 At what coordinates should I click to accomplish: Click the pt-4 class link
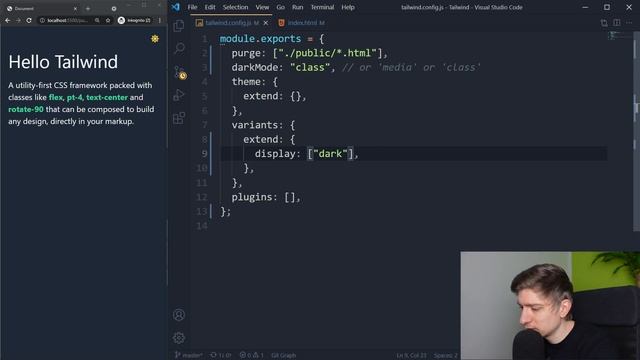(74, 97)
